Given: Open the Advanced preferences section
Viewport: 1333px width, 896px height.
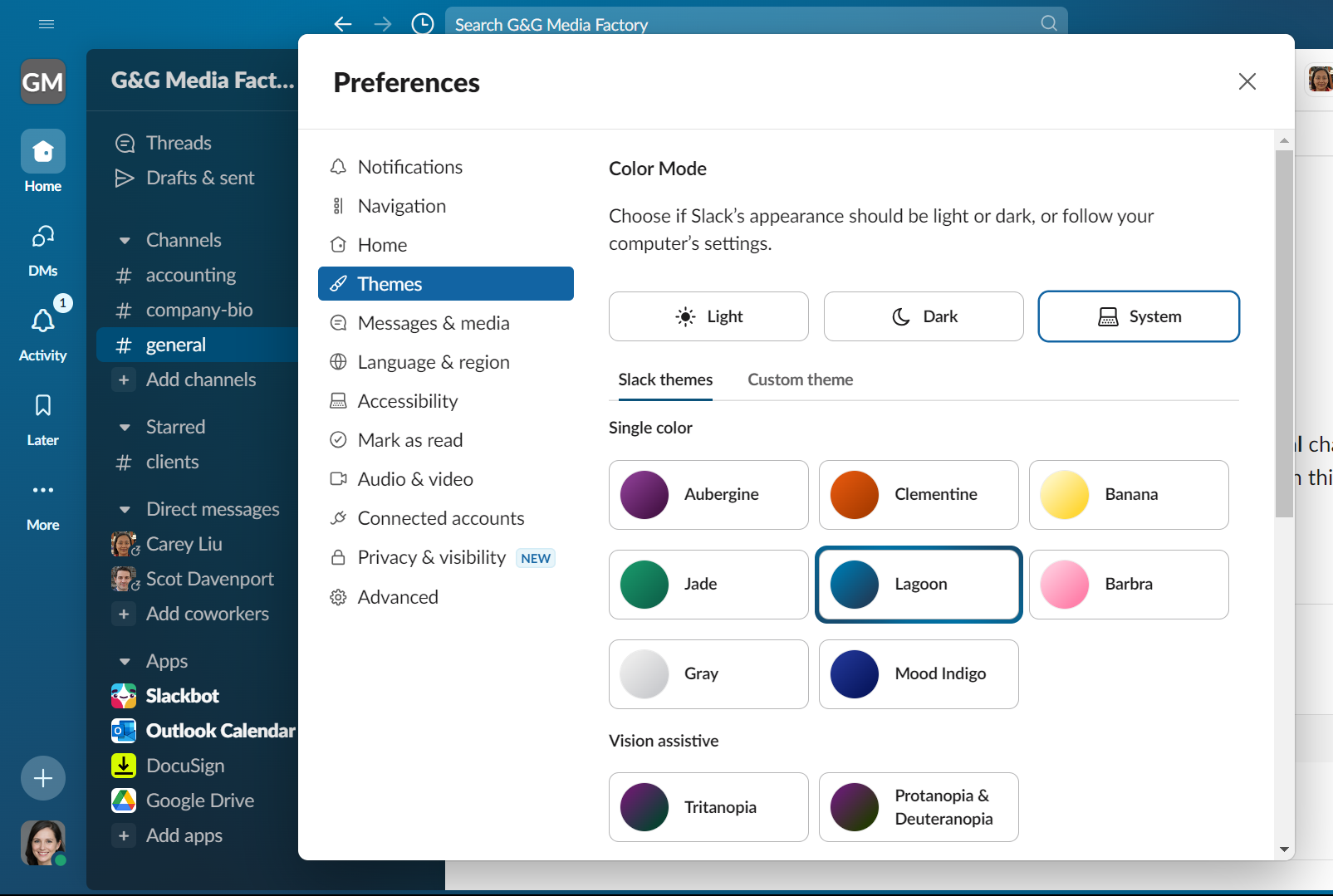Looking at the screenshot, I should pyautogui.click(x=397, y=596).
